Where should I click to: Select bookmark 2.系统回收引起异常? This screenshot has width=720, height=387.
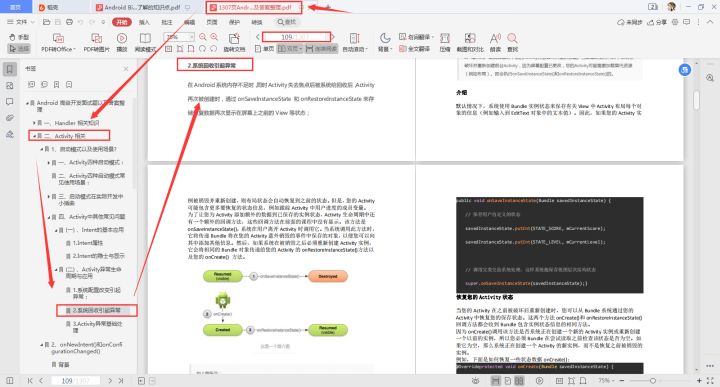(97, 310)
